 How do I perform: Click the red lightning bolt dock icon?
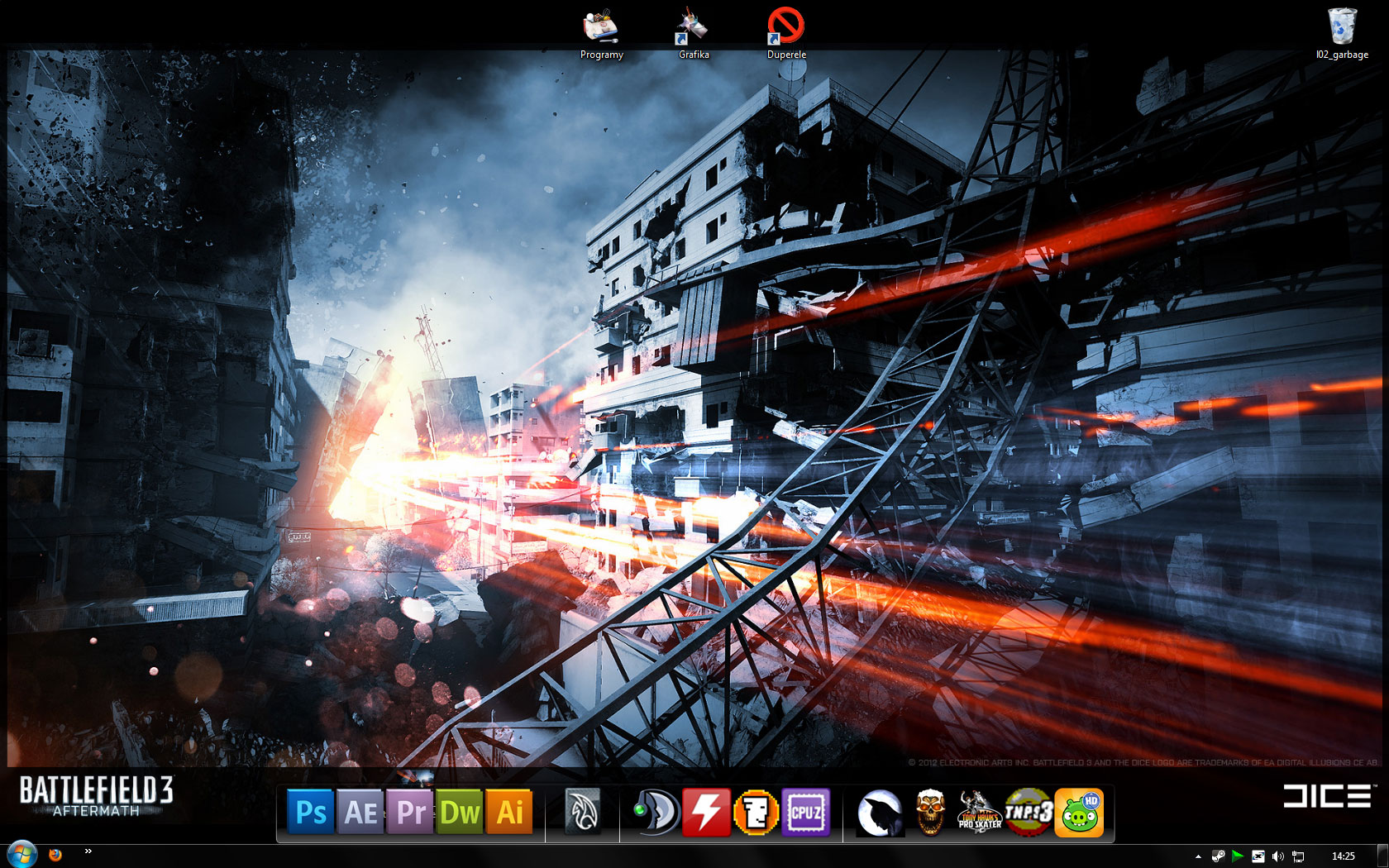[x=706, y=812]
